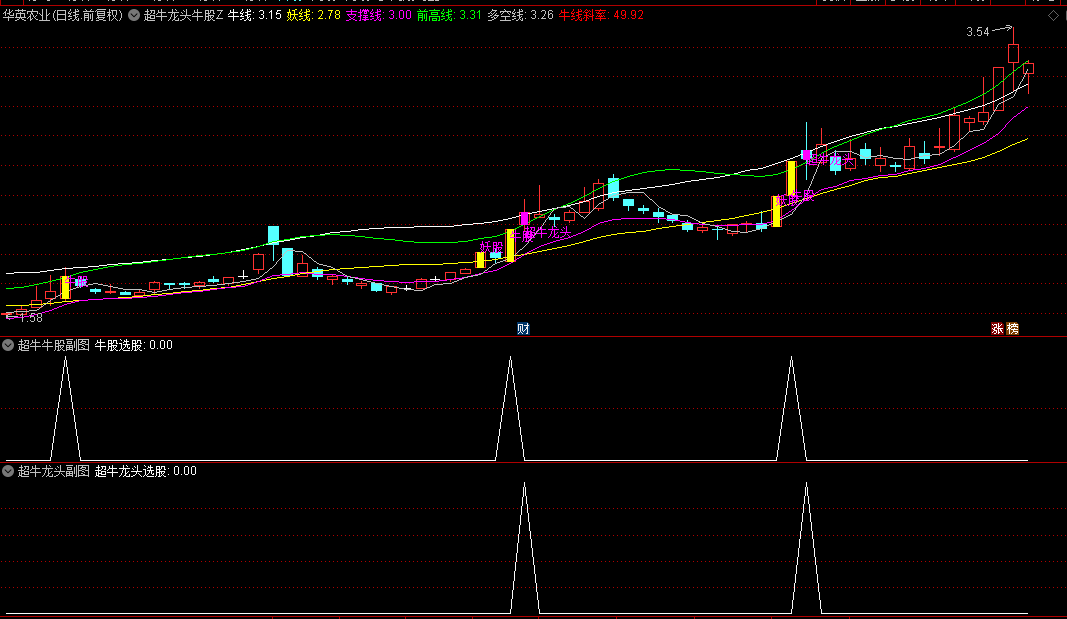Select the yellow 妖线 legend label
1067x619 pixels.
point(299,15)
